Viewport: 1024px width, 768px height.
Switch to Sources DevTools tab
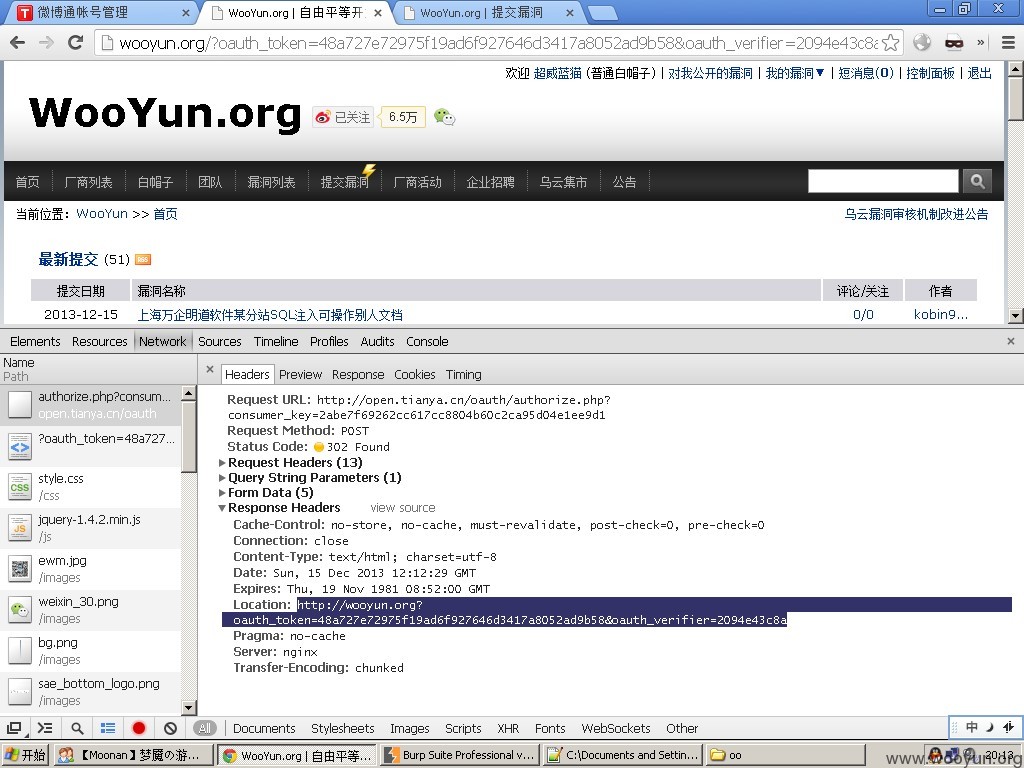pyautogui.click(x=219, y=341)
